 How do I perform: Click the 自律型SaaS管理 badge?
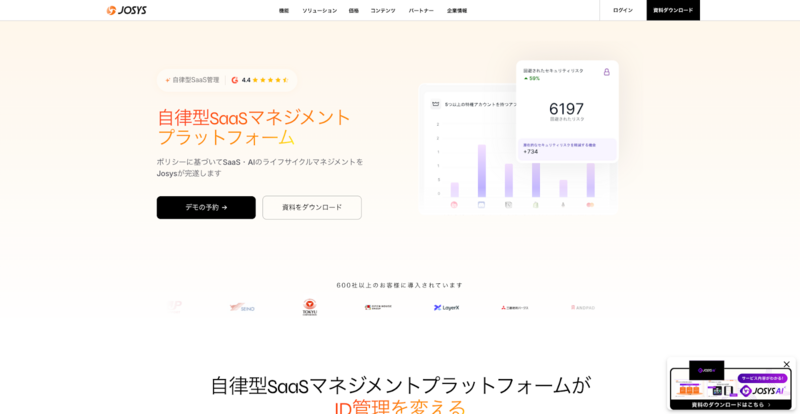tap(192, 80)
